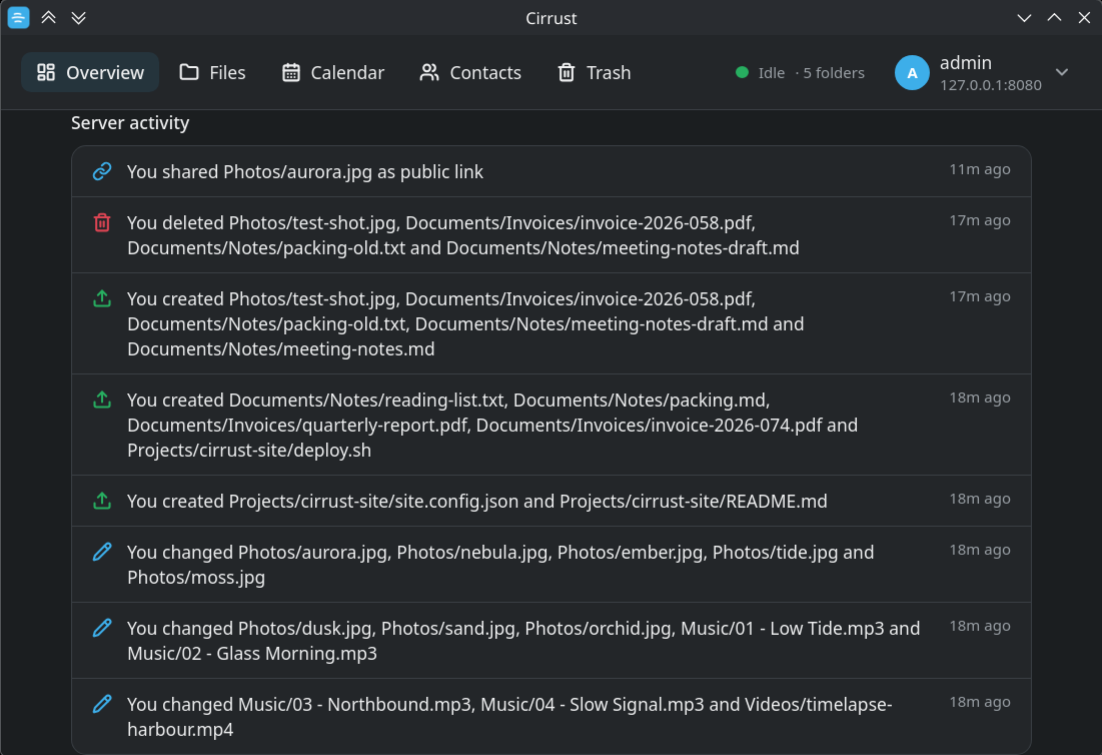Open the Overview tab
1102x755 pixels.
(90, 72)
